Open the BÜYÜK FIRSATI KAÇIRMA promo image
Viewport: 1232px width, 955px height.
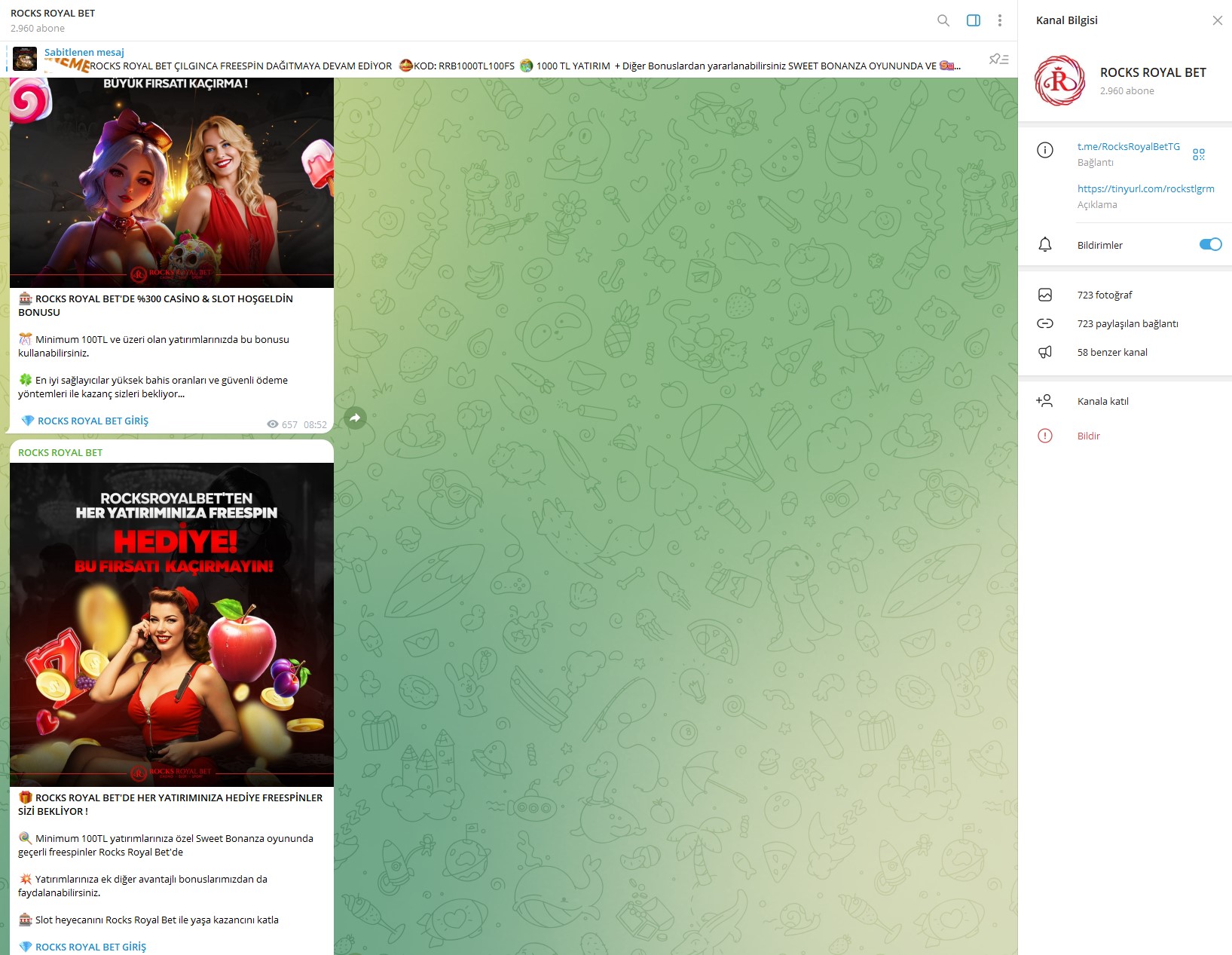(x=172, y=182)
